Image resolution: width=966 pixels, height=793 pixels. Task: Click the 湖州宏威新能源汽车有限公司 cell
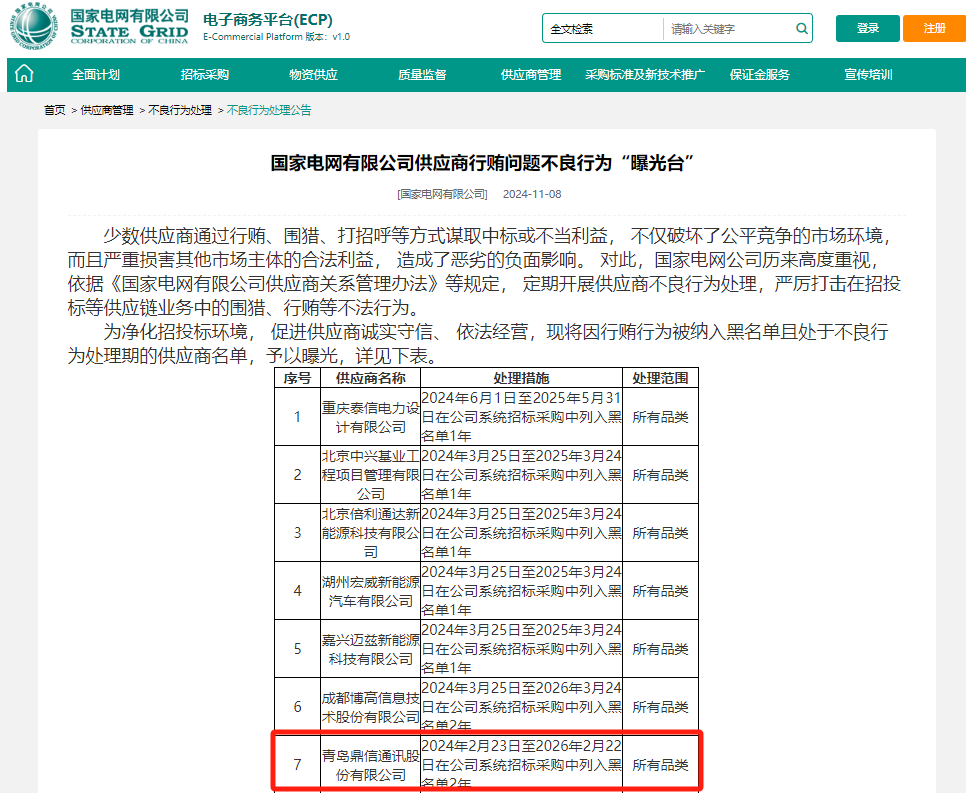370,591
